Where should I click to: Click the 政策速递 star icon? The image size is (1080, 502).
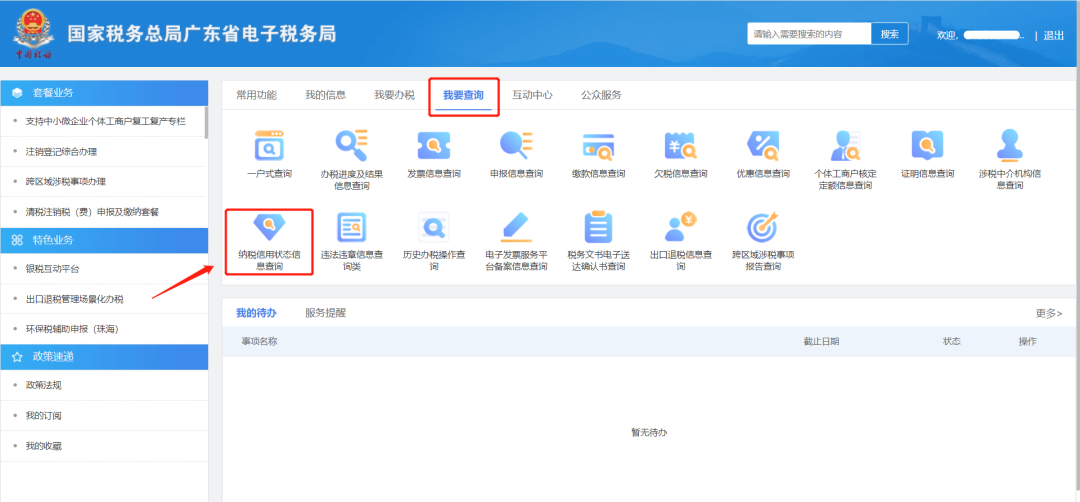coord(17,357)
